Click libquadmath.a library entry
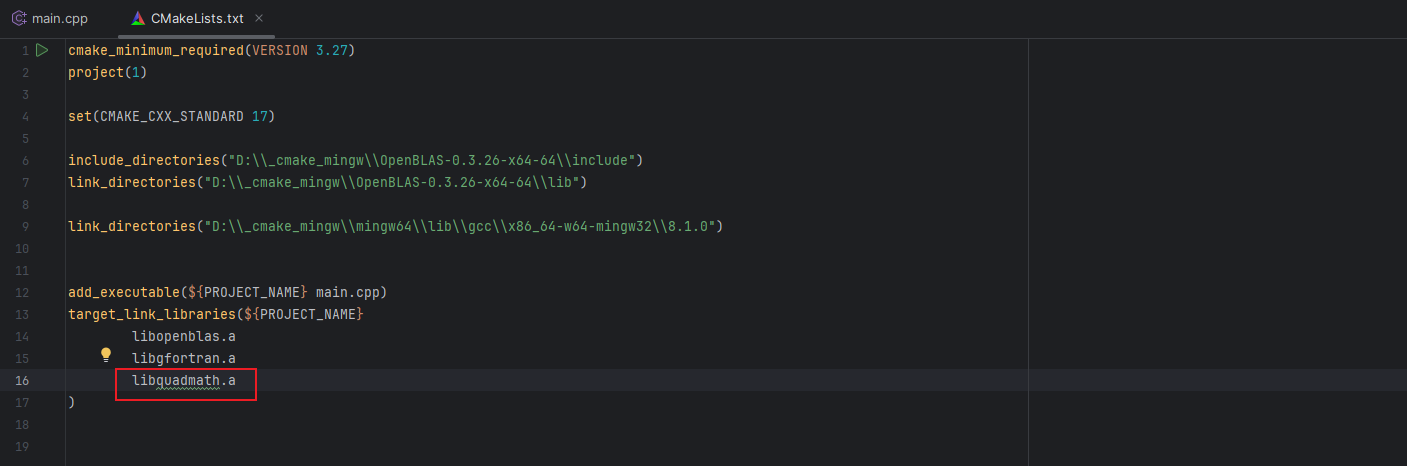This screenshot has width=1407, height=466. coord(184,381)
